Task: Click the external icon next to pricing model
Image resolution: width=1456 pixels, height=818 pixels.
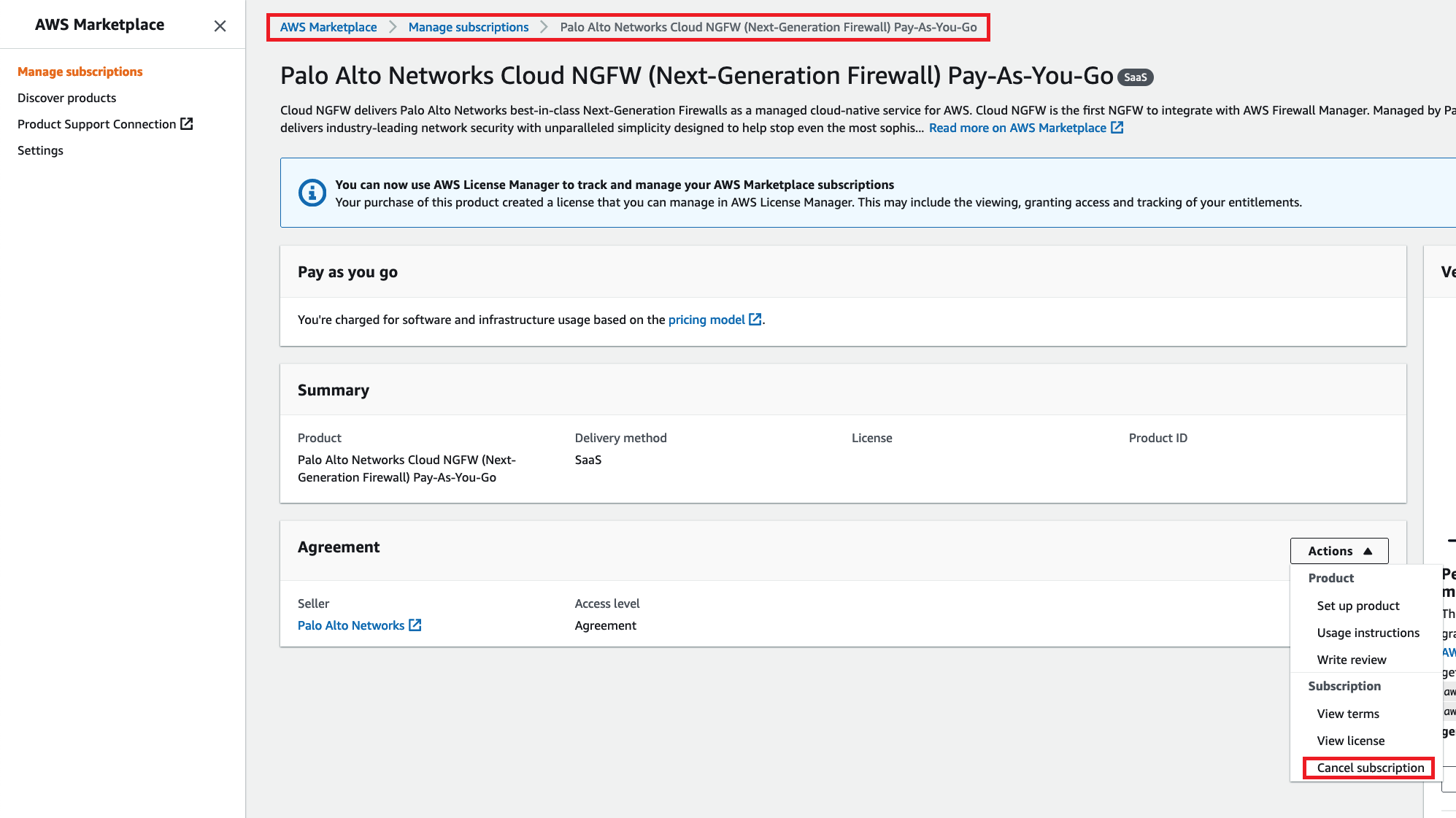Action: 755,320
